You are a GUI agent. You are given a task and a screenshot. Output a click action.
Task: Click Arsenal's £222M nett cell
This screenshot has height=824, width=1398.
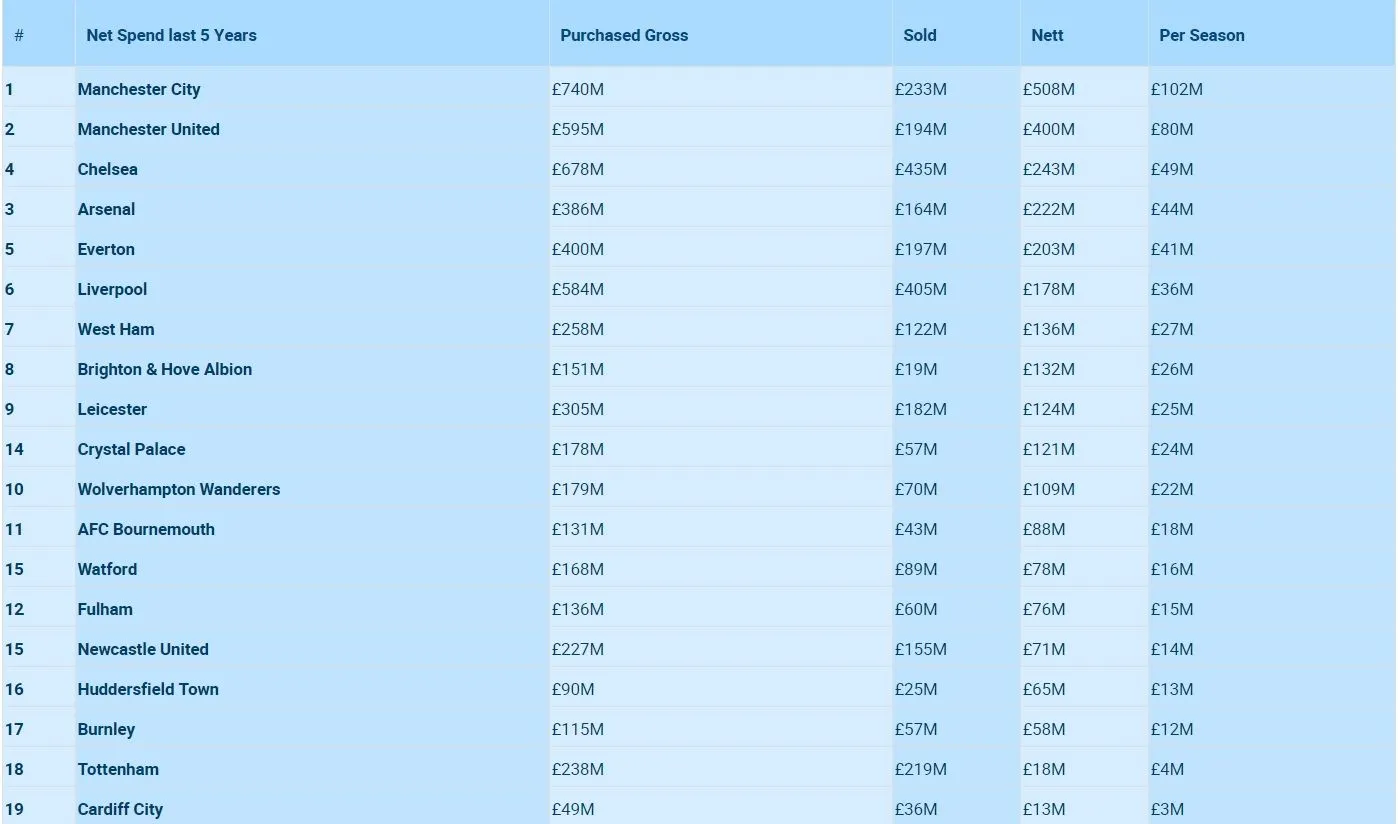1048,209
